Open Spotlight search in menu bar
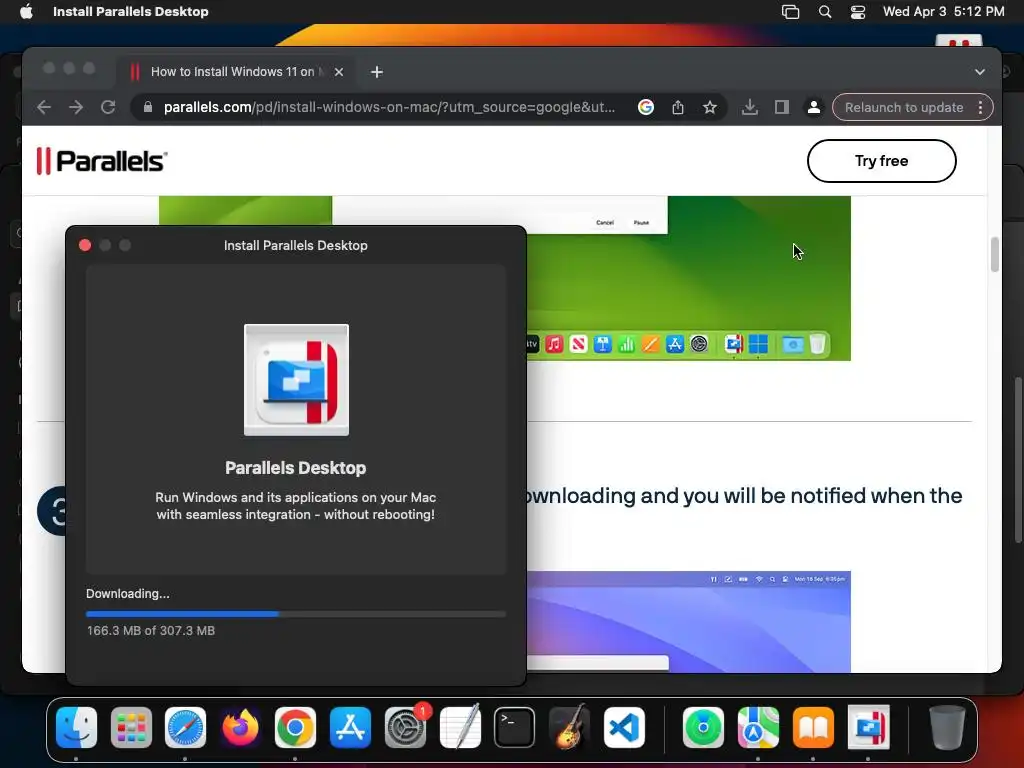 pos(825,12)
